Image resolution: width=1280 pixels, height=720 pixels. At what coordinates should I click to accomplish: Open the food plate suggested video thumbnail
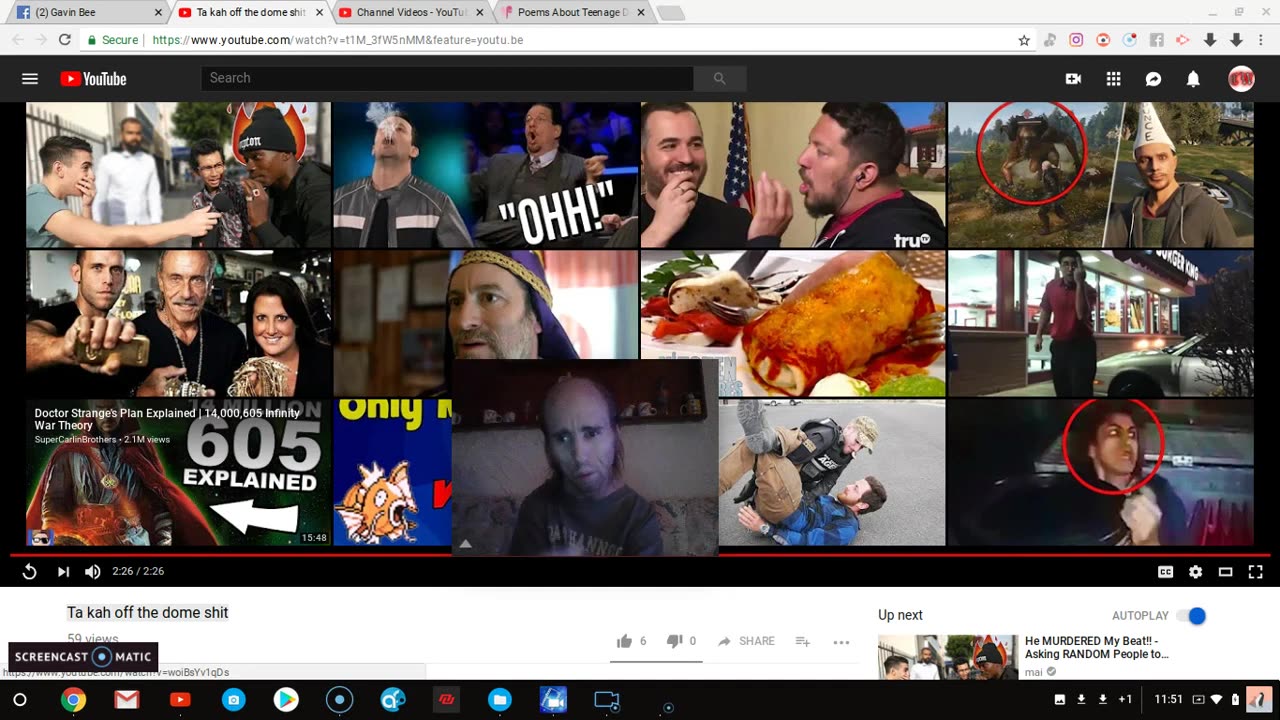point(792,323)
